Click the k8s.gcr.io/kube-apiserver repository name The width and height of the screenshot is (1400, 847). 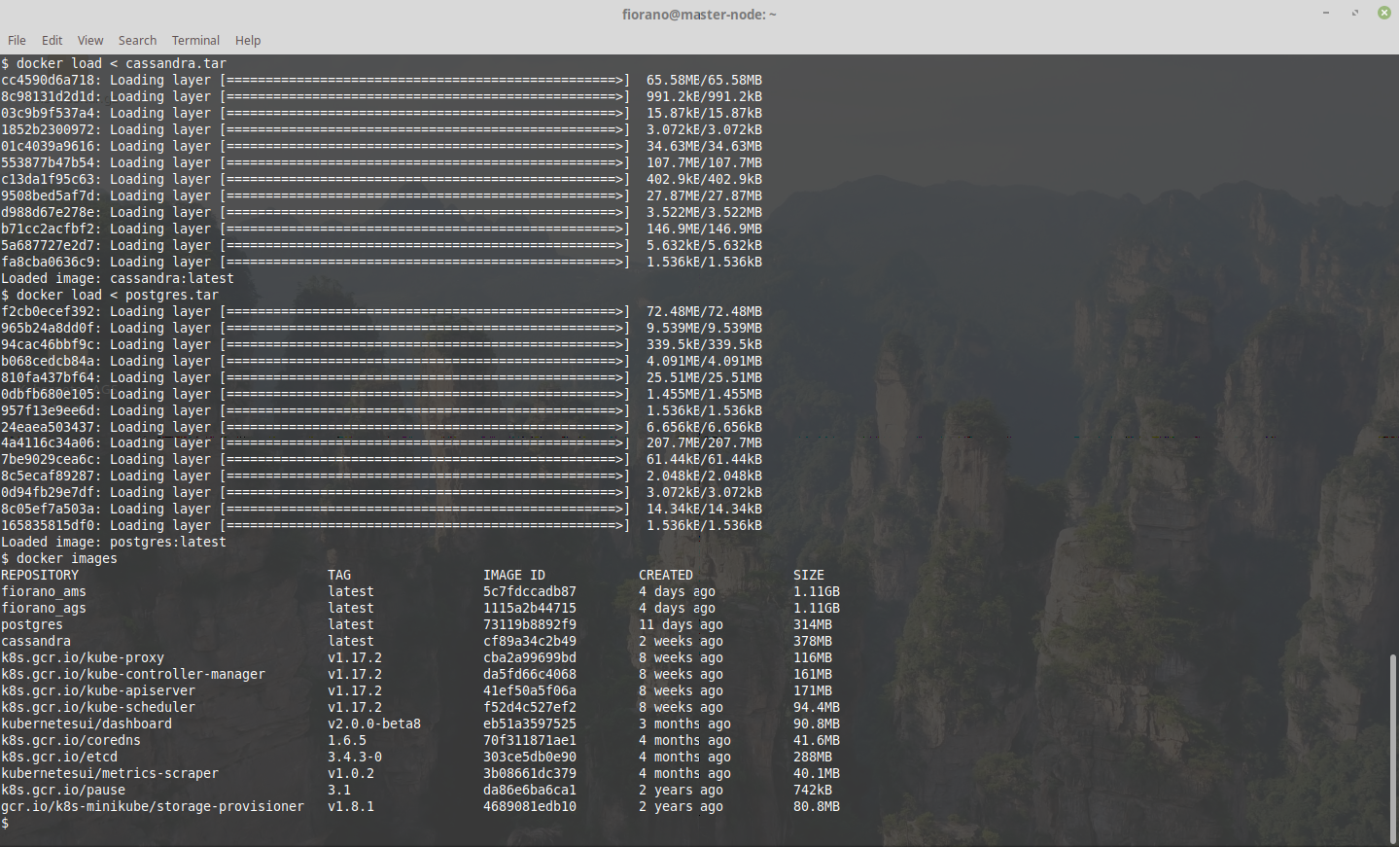[x=98, y=690]
